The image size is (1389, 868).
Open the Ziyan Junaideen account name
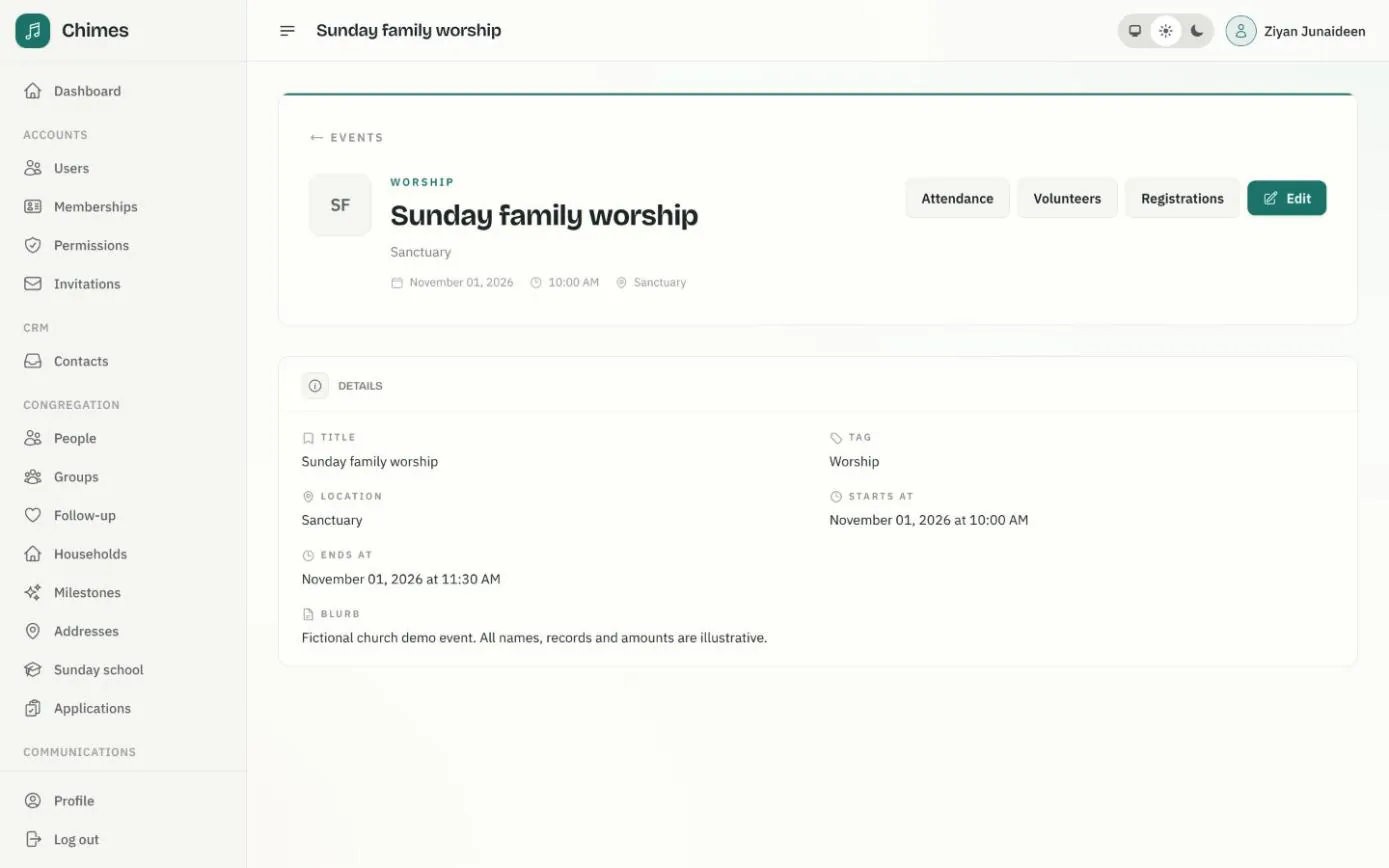tap(1315, 31)
